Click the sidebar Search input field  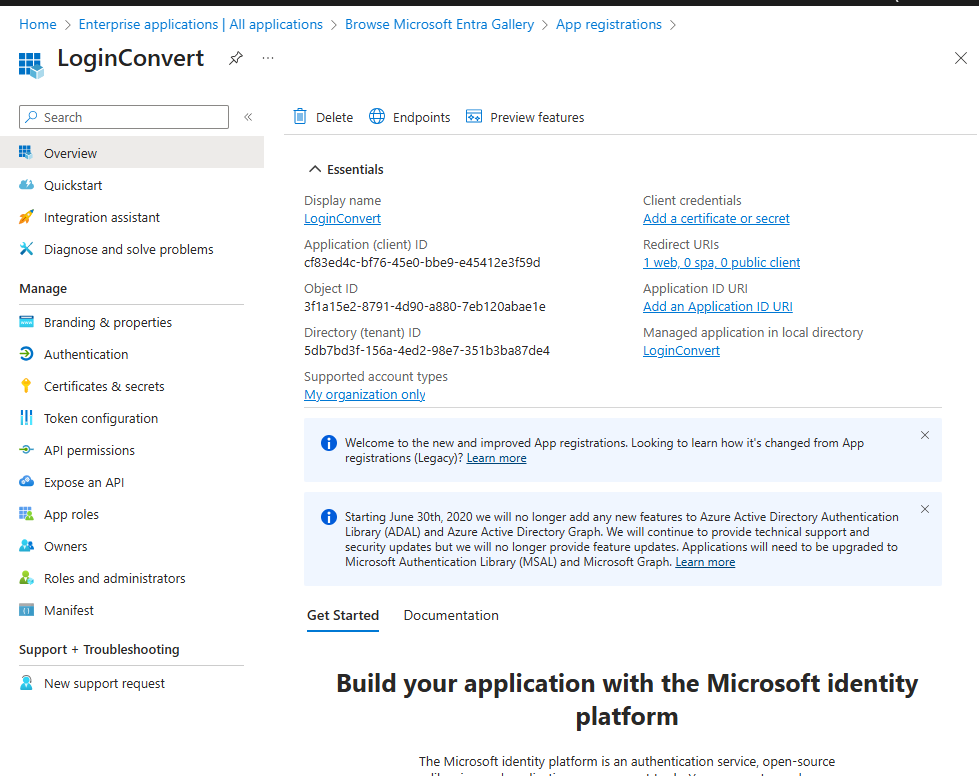pyautogui.click(x=124, y=117)
